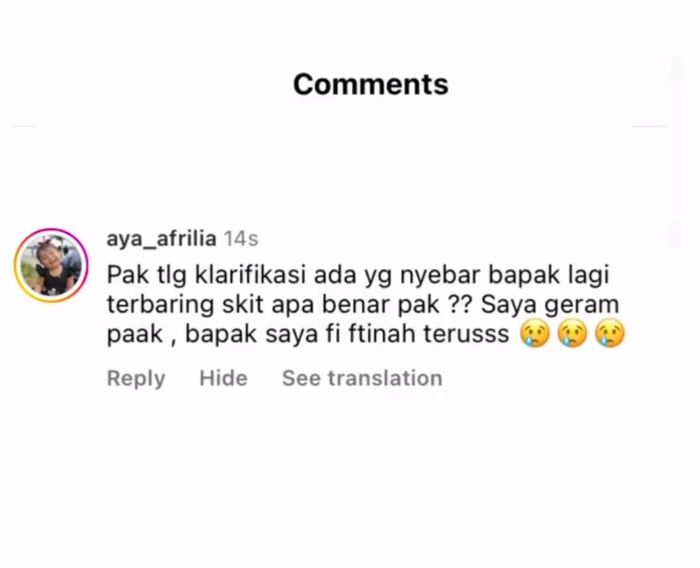Show the comment translation via See translation
Image resolution: width=700 pixels, height=568 pixels.
pos(362,378)
